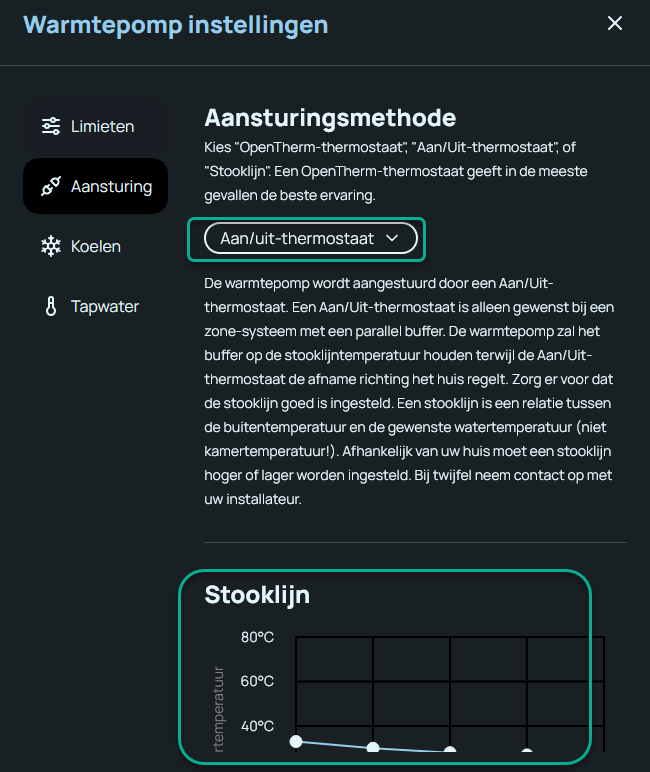Click the plug icon next to Aansturing
Viewport: 650px width, 772px height.
coord(51,187)
